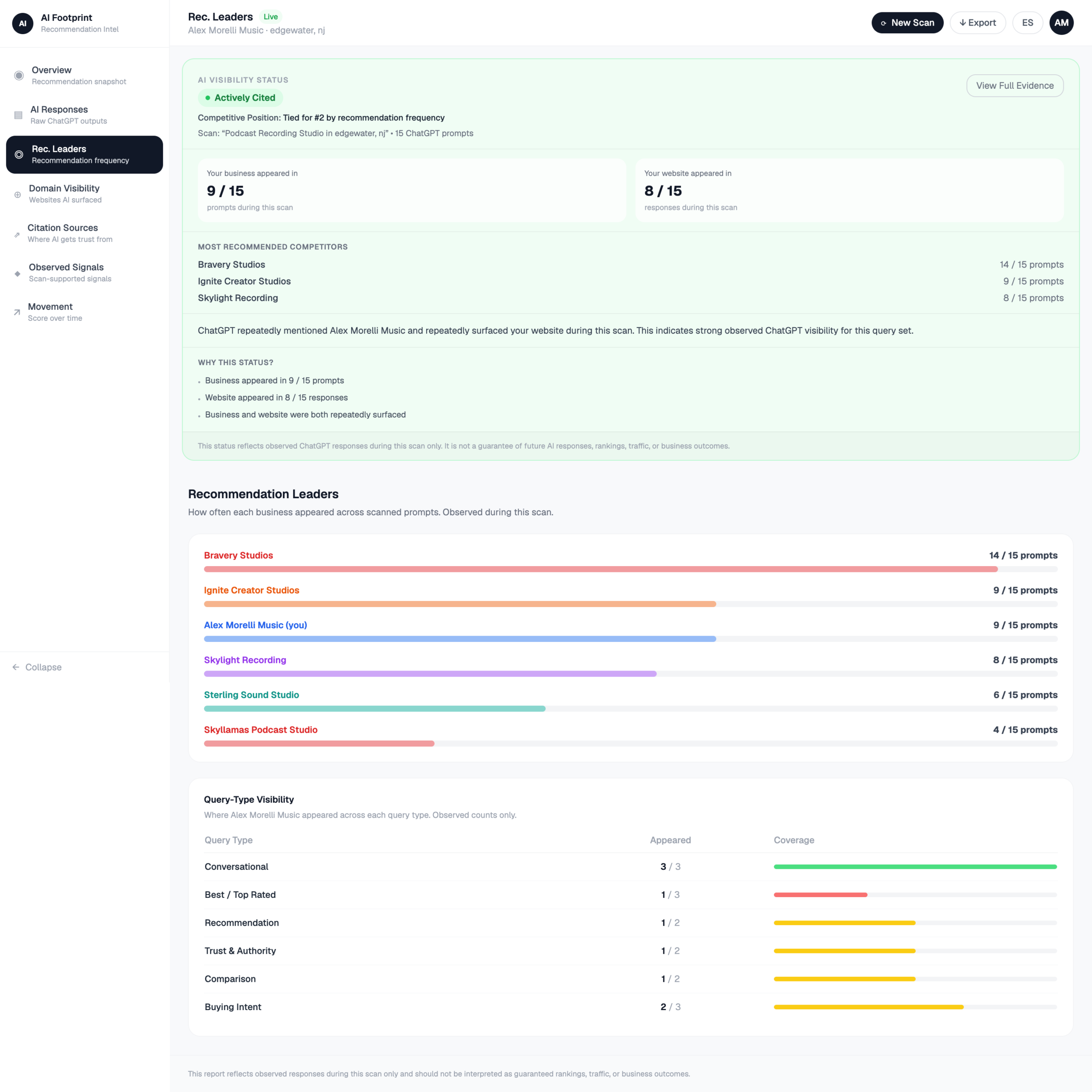Start a New Scan
Image resolution: width=1092 pixels, height=1092 pixels.
click(907, 23)
